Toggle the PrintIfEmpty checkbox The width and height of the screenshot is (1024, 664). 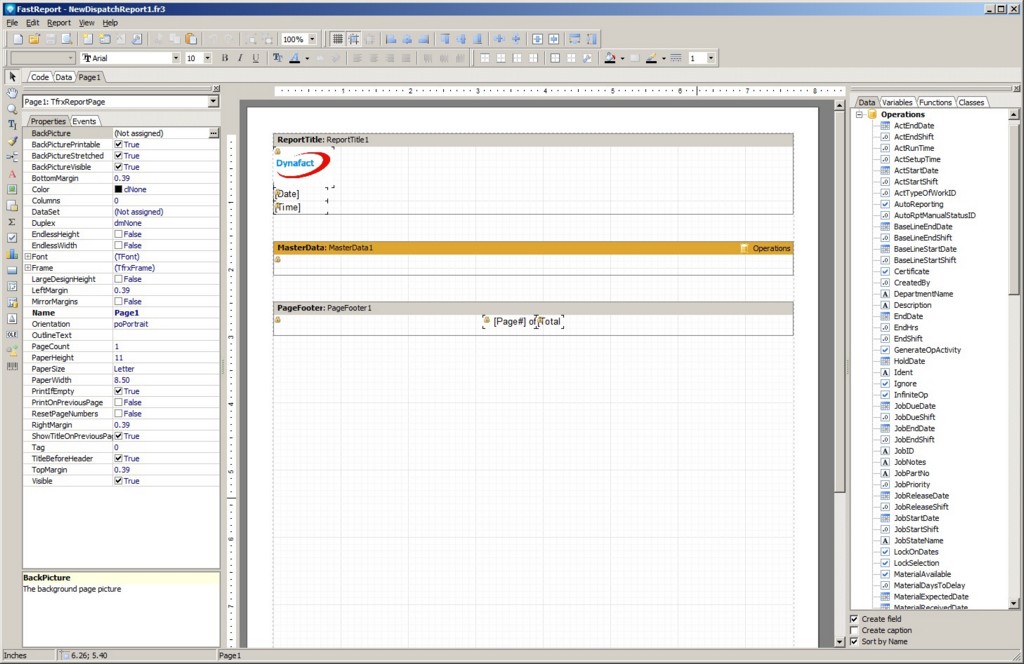coord(118,391)
